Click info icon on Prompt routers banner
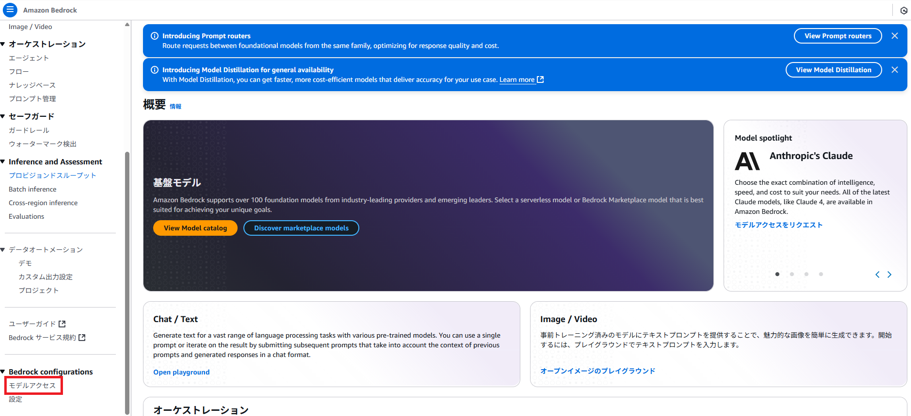911x416 pixels. 155,36
